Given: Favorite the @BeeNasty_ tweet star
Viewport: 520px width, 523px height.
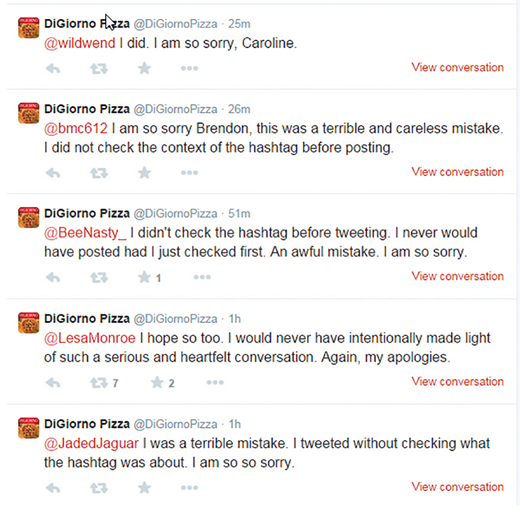Looking at the screenshot, I should pos(144,277).
